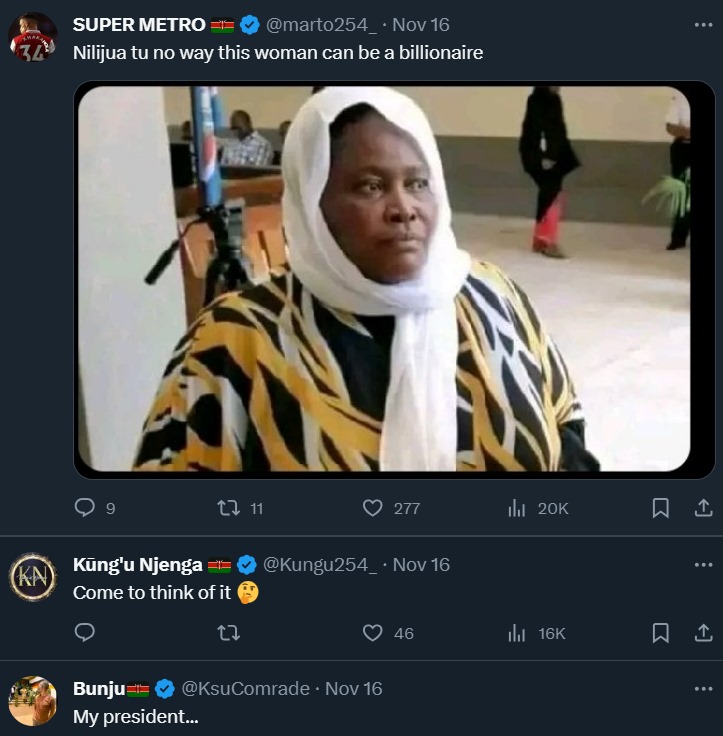Open more options for Bunju's reply
723x736 pixels.
pyautogui.click(x=703, y=689)
